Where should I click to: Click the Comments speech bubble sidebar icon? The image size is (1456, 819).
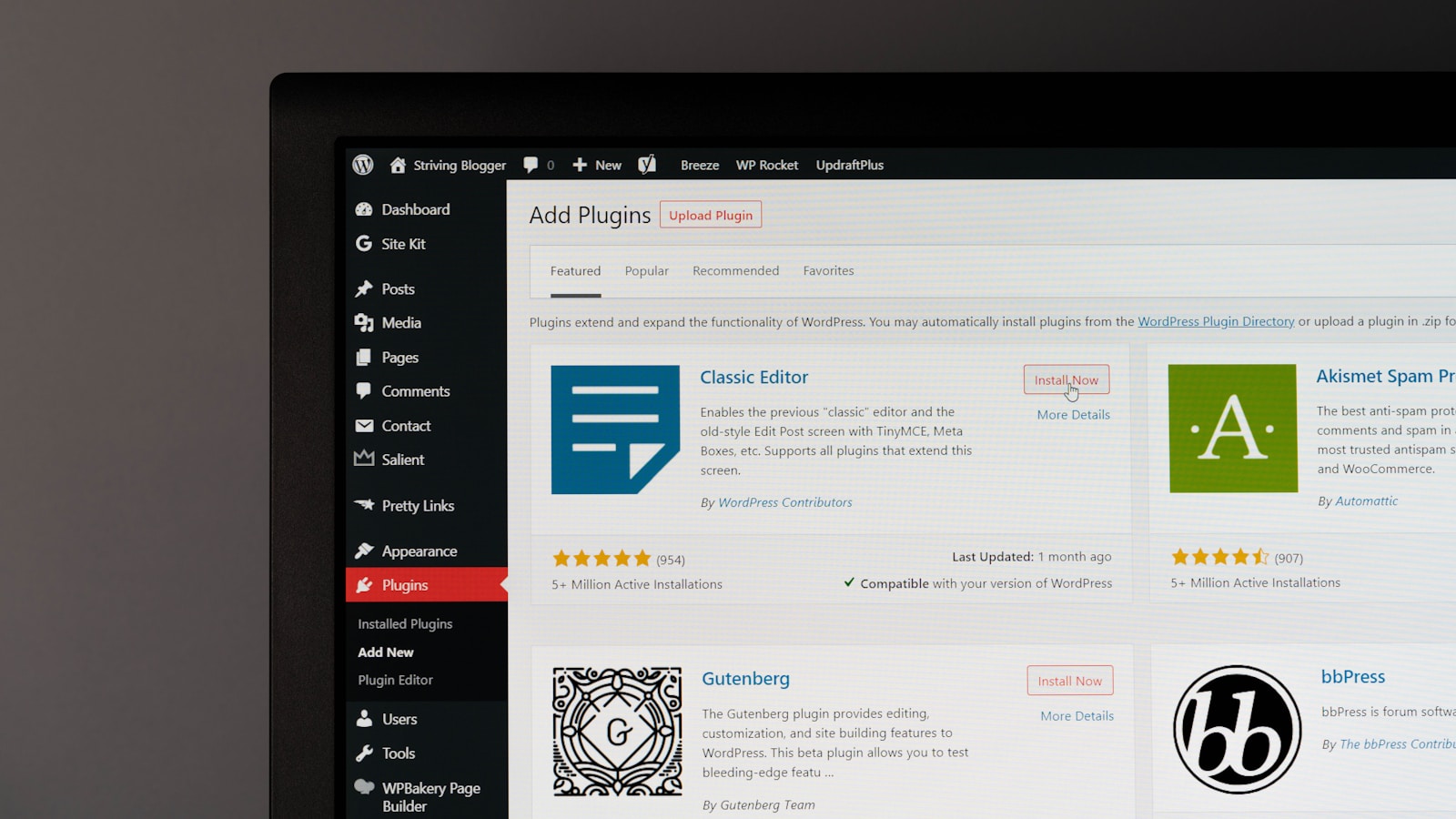point(364,391)
